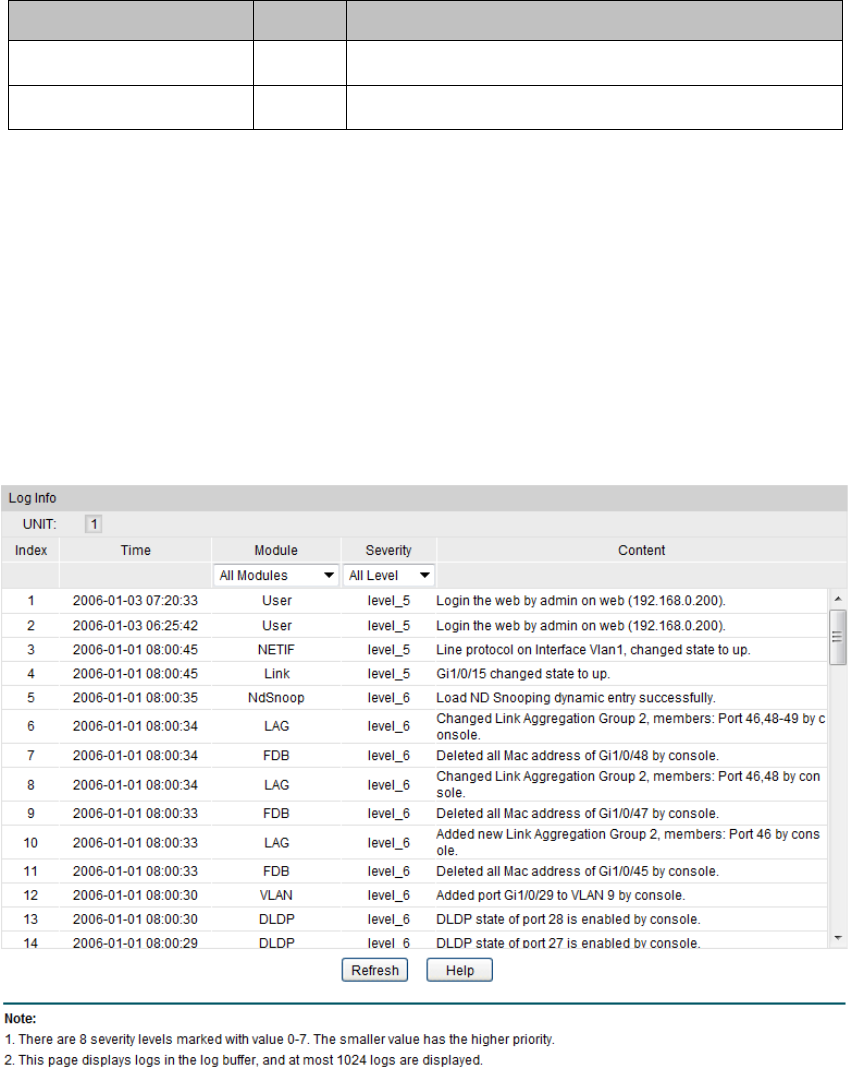Select the UNIT 1 button
This screenshot has height=1080, width=851.
tap(94, 524)
